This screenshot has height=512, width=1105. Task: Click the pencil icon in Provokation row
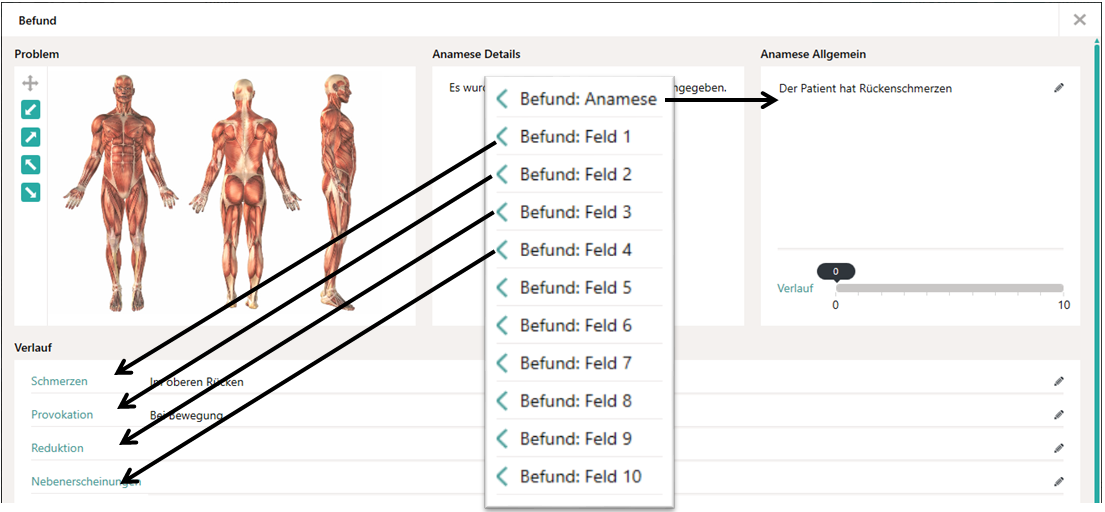1059,414
